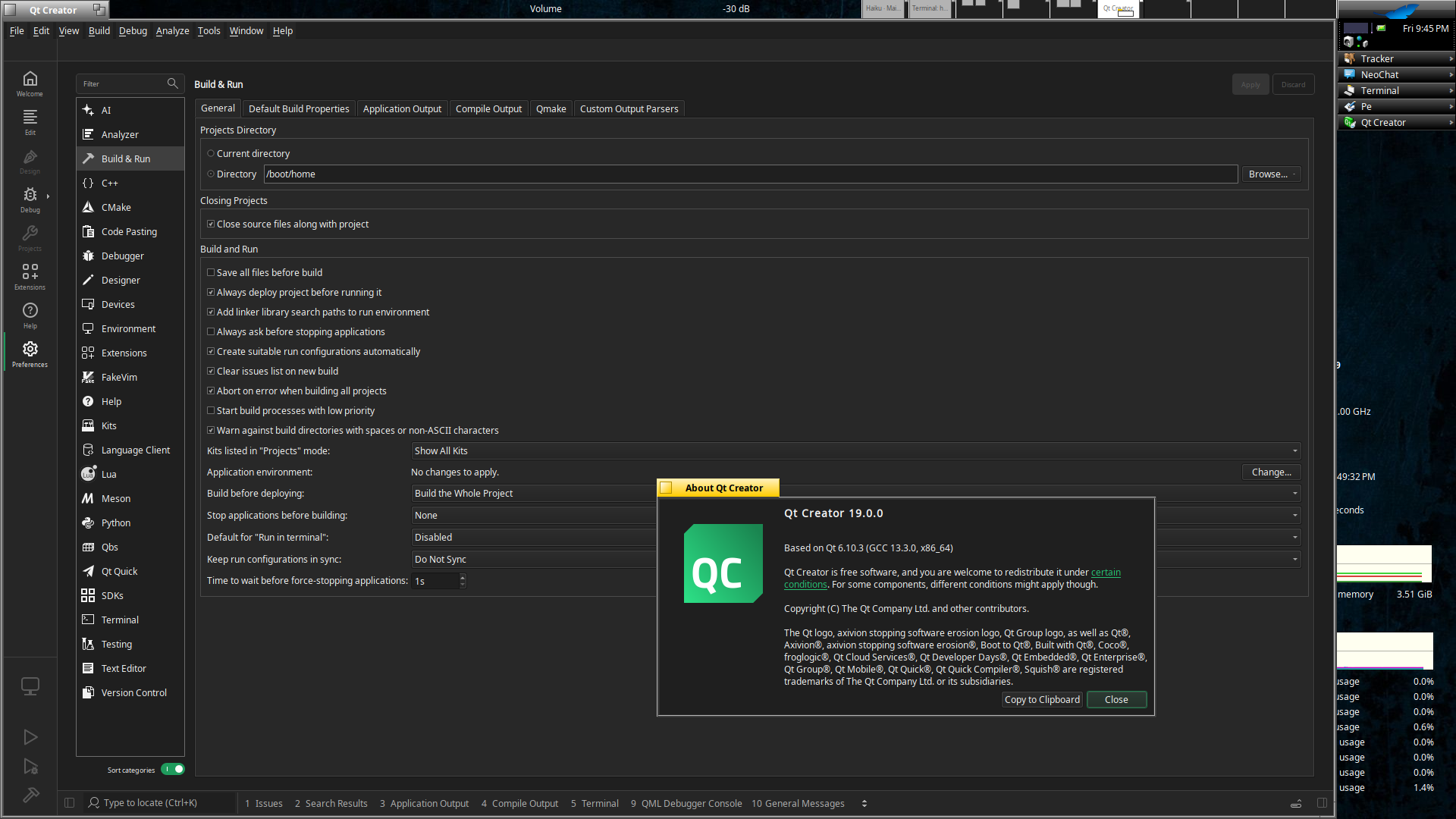Open the Kits preferences category
1456x819 pixels.
click(x=130, y=425)
